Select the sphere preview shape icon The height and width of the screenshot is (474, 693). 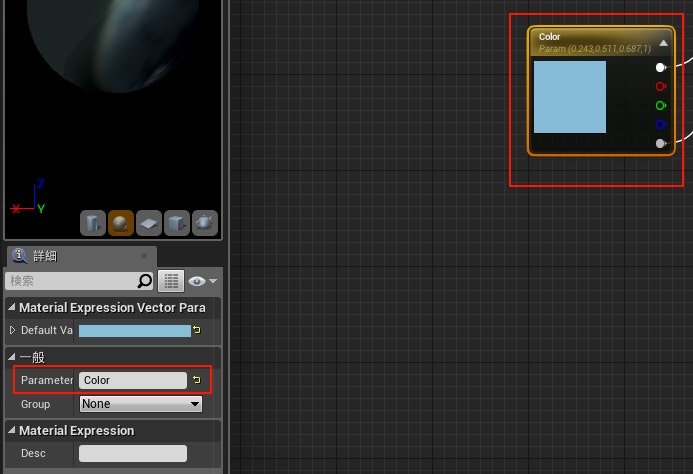(x=121, y=223)
